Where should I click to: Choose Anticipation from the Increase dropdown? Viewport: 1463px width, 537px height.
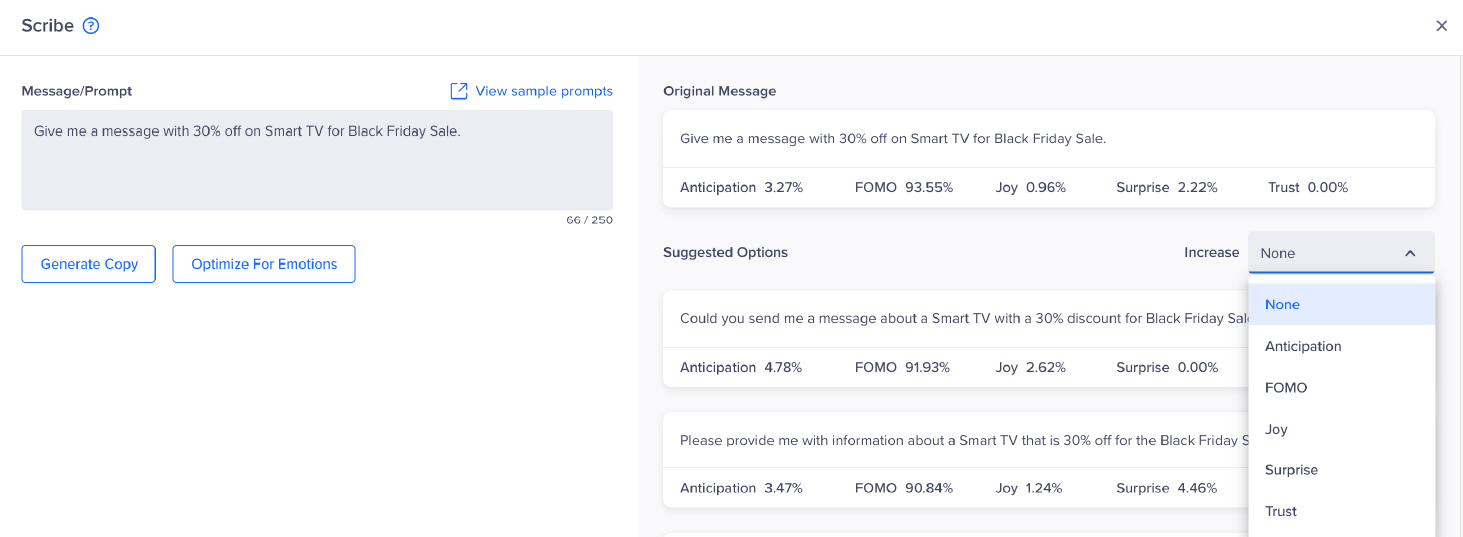(x=1303, y=346)
